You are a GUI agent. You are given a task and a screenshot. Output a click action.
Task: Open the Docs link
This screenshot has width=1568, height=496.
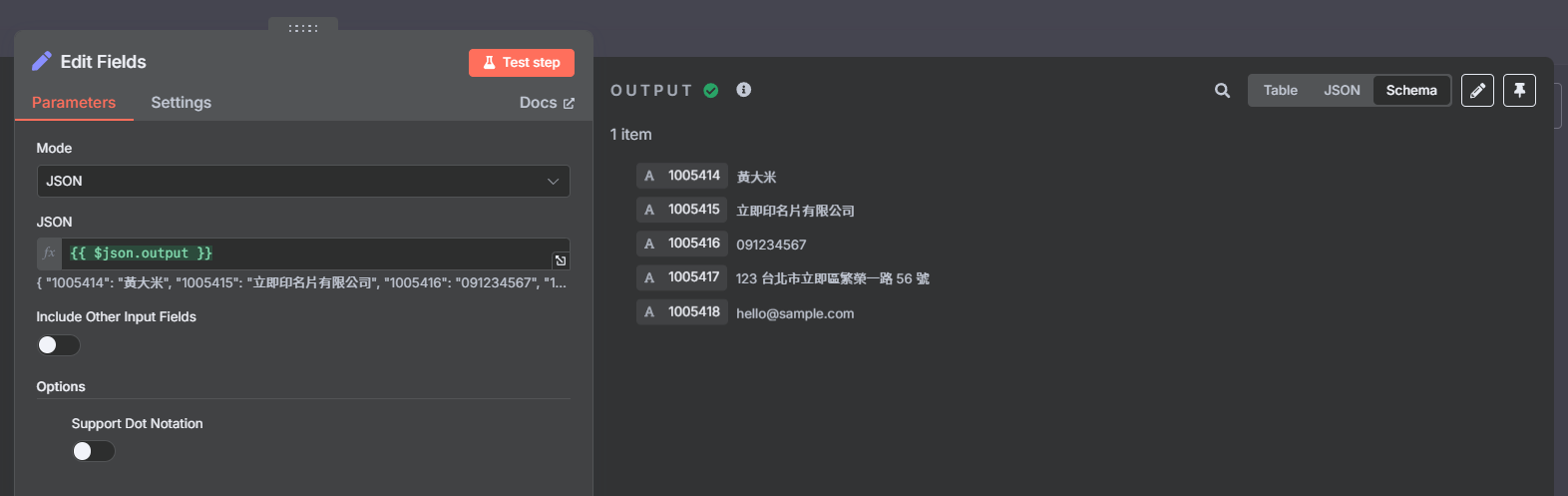(547, 103)
